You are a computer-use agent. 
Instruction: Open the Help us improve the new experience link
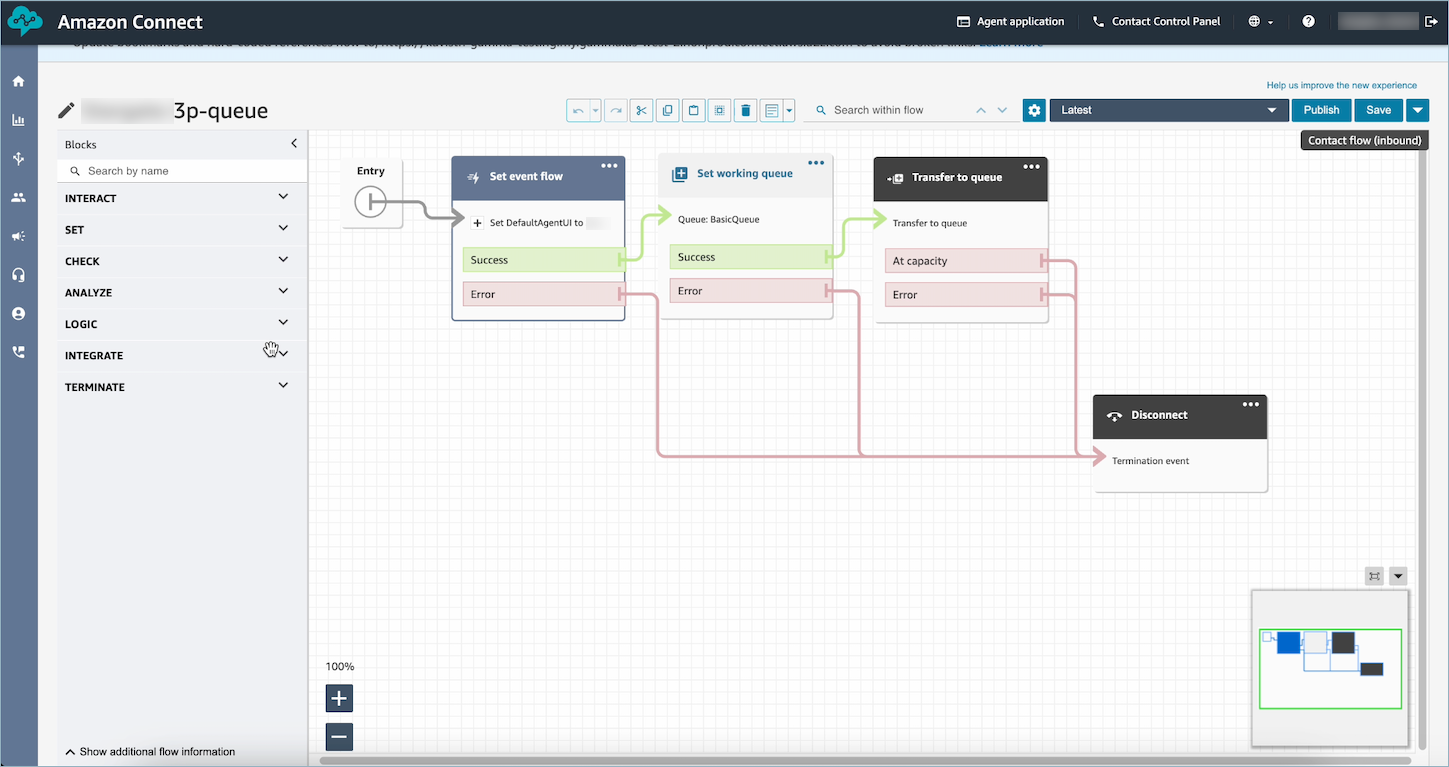1342,85
